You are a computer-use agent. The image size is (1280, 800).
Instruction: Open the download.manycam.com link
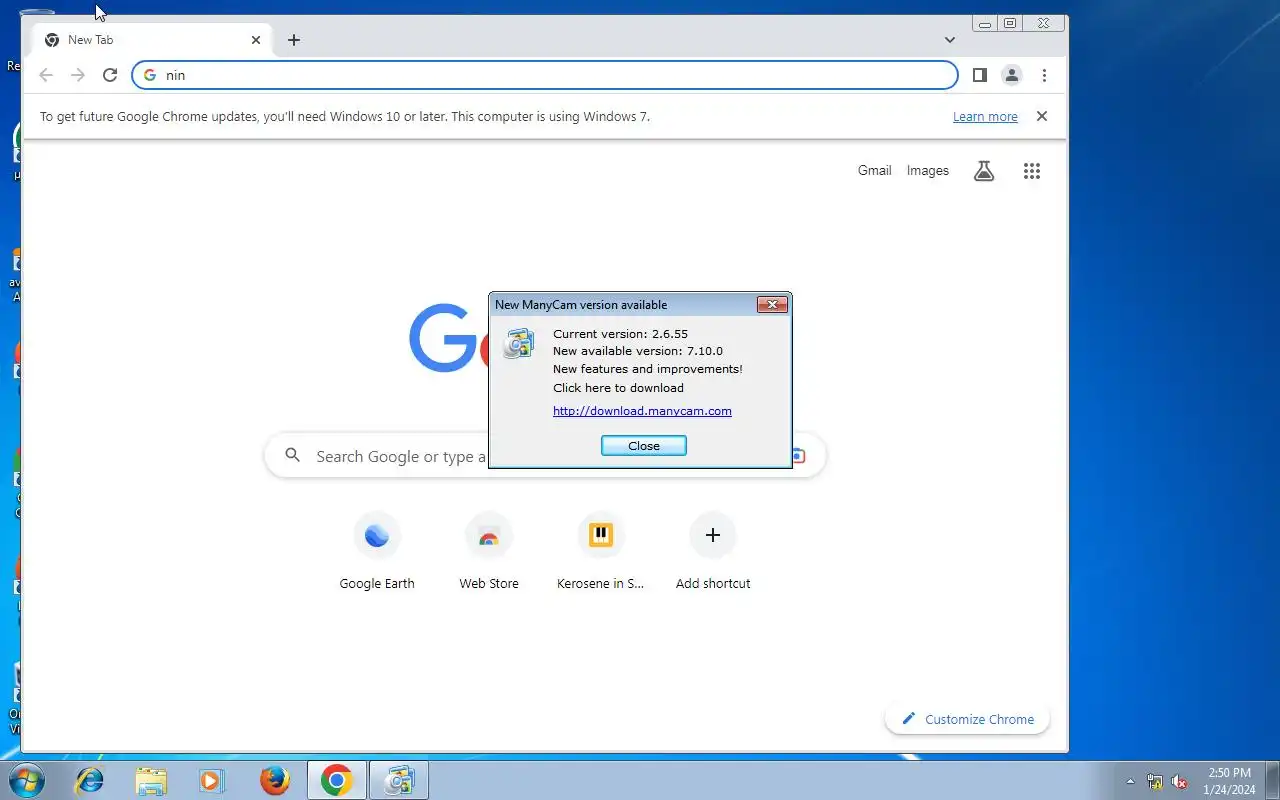point(642,411)
